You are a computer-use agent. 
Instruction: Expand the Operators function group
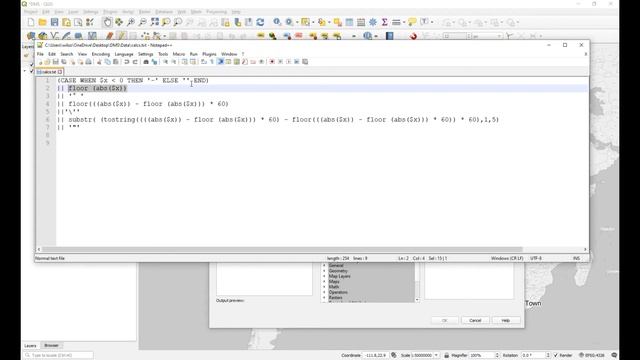point(324,292)
